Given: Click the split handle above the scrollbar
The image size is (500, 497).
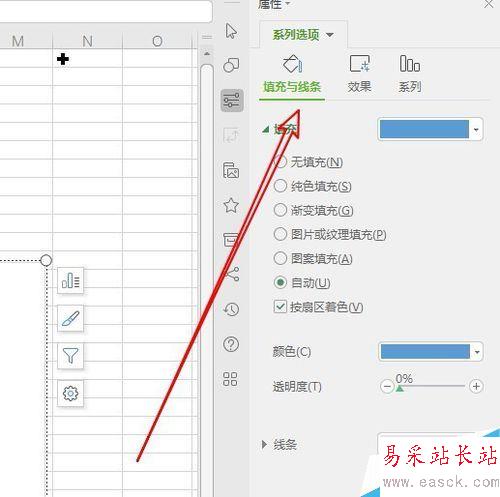Looking at the screenshot, I should [207, 37].
